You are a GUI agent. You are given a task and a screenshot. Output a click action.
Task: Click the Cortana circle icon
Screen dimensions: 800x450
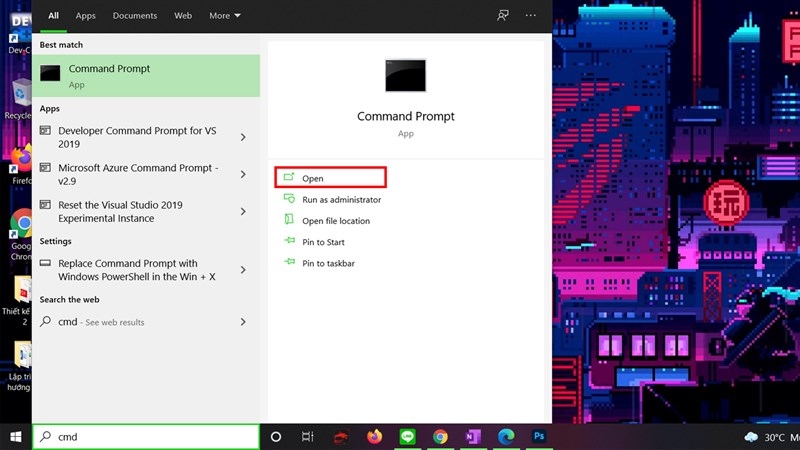click(276, 437)
